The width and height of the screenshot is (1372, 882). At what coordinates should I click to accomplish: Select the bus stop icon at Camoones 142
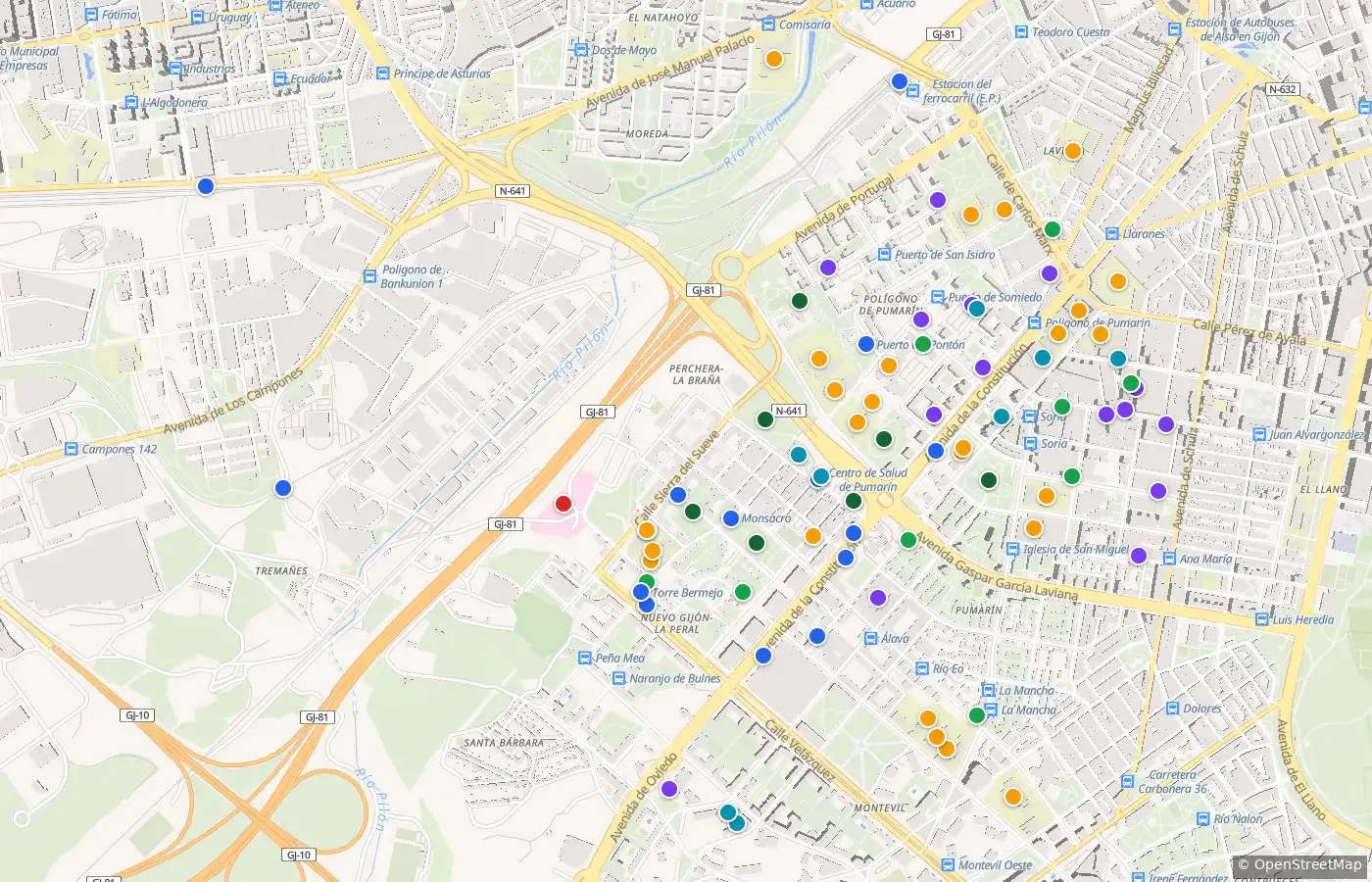pos(71,449)
